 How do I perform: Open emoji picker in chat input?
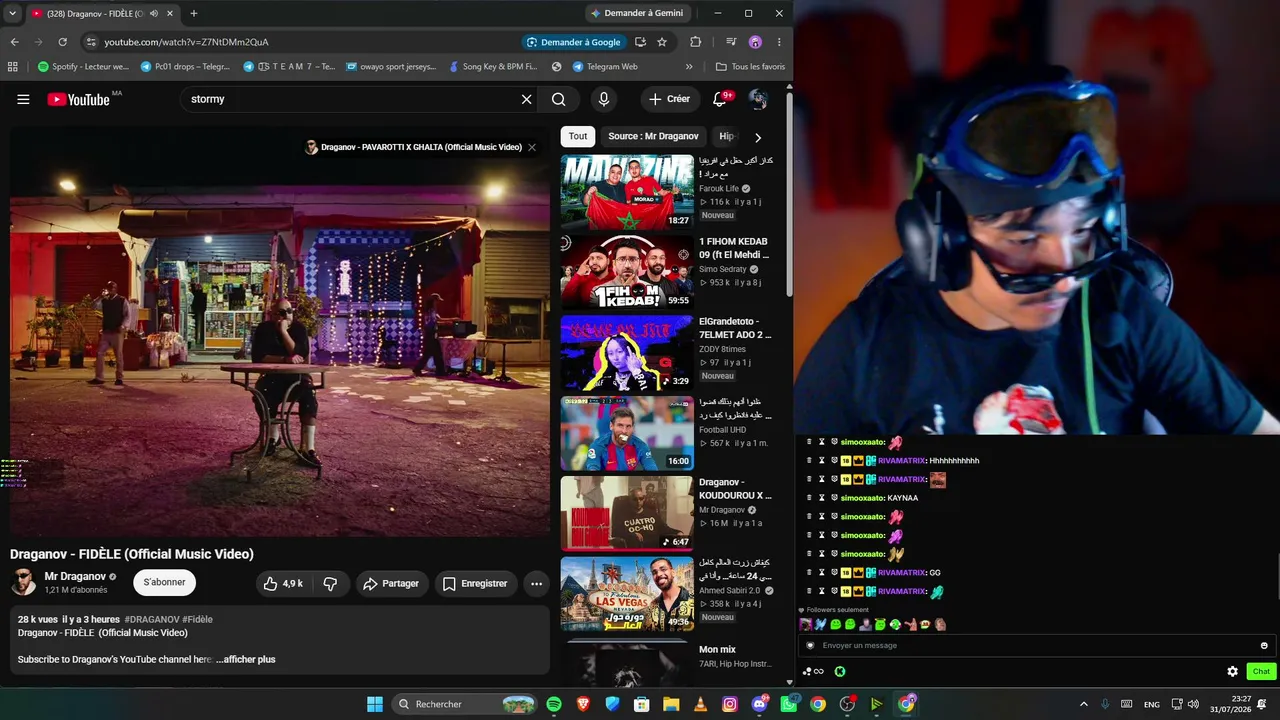[1264, 645]
